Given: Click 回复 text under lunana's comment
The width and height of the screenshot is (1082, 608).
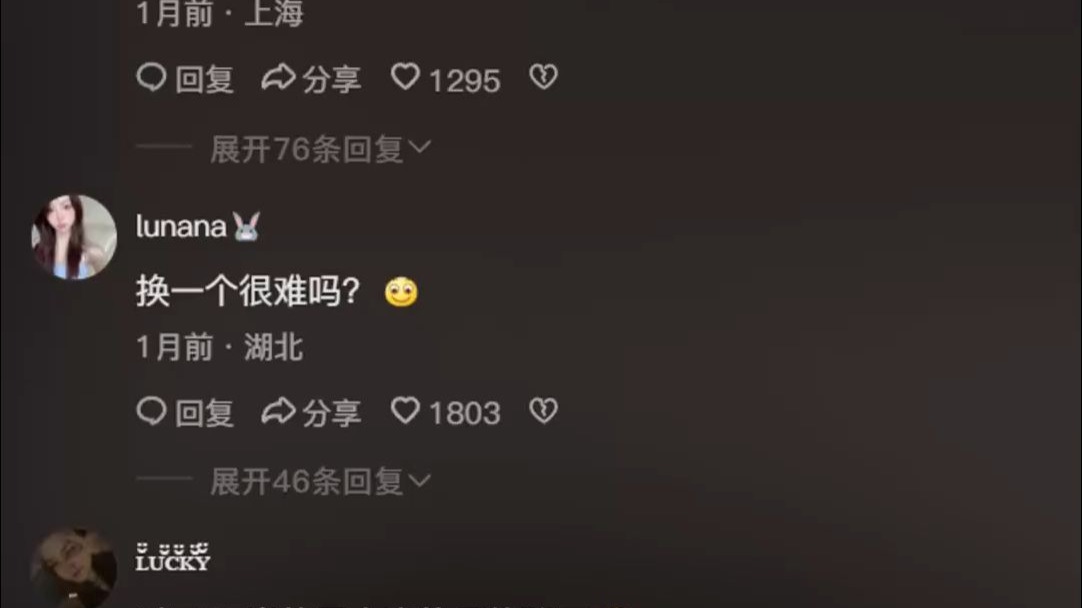Looking at the screenshot, I should click(204, 413).
